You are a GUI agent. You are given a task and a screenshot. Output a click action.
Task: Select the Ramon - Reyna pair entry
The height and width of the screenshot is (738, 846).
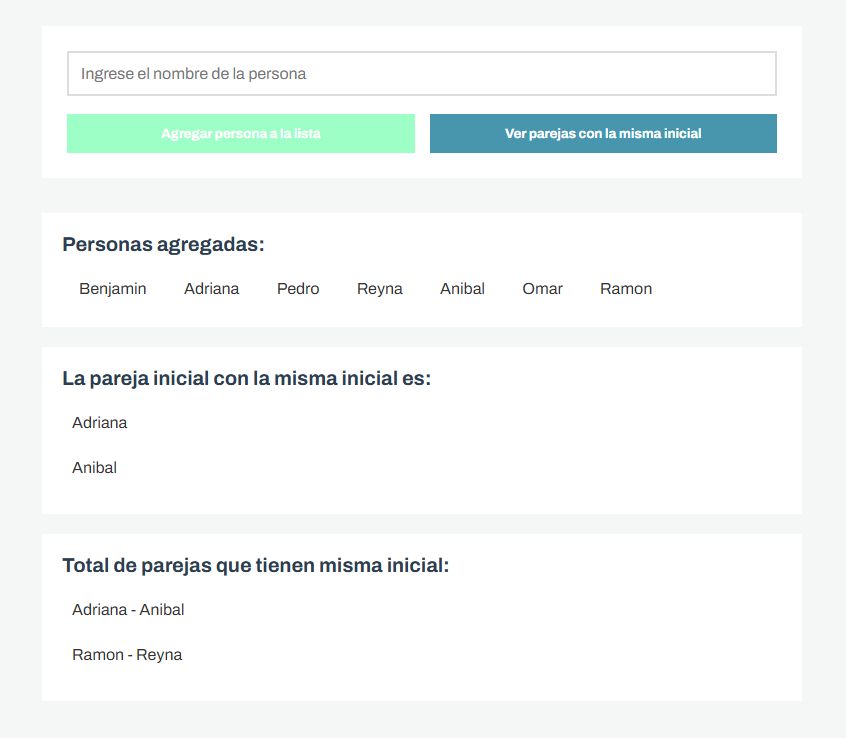(x=127, y=654)
